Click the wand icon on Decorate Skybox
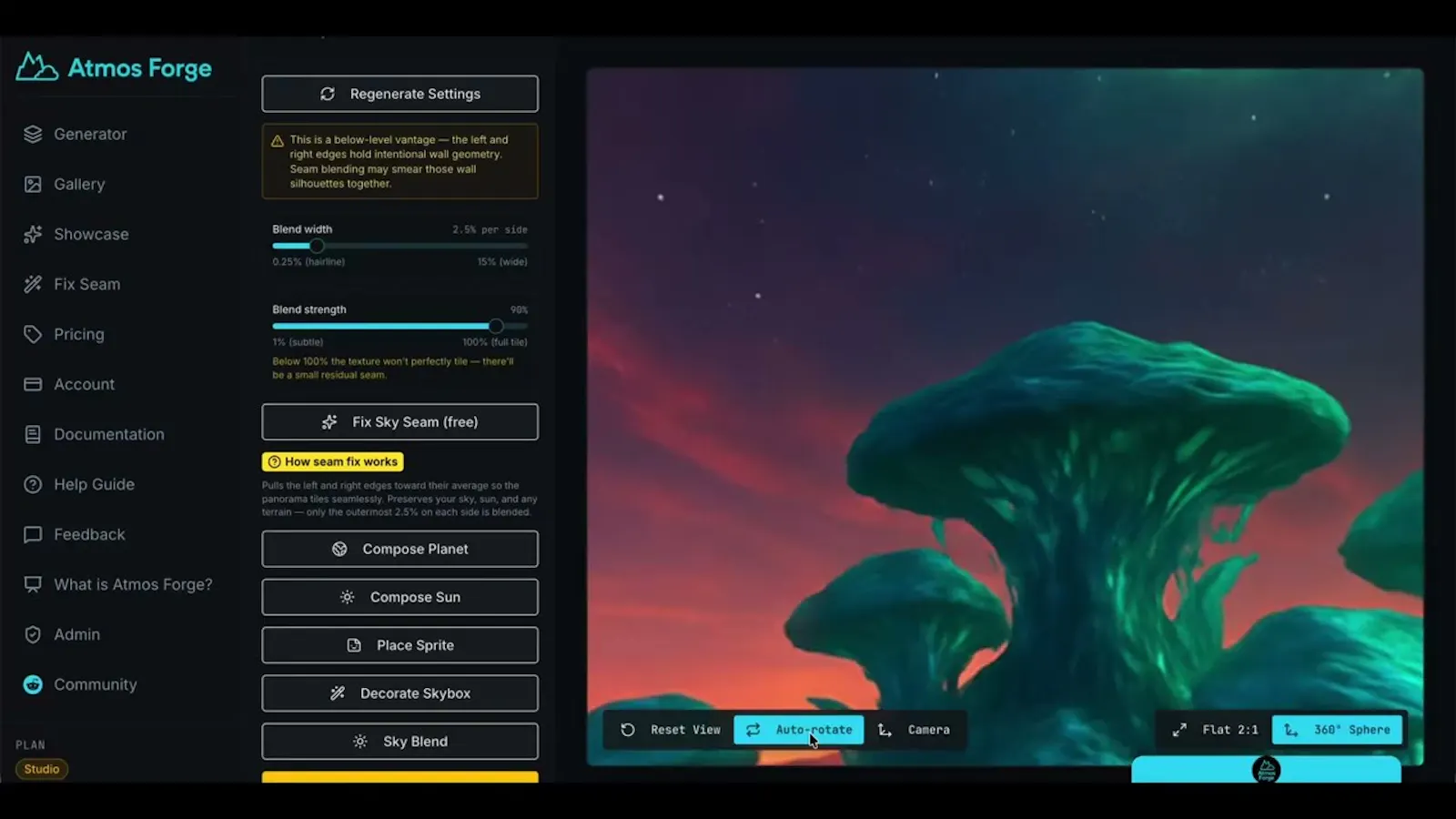Screen dimensions: 1456x819 click(338, 693)
